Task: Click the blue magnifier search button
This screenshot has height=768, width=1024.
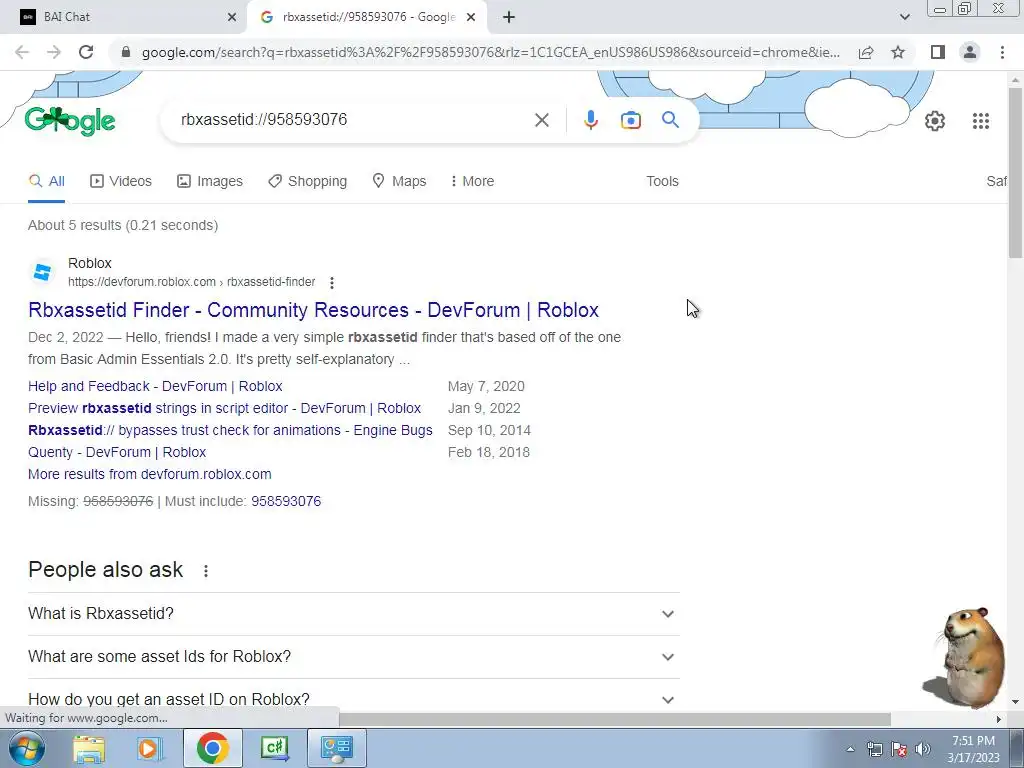Action: (670, 120)
